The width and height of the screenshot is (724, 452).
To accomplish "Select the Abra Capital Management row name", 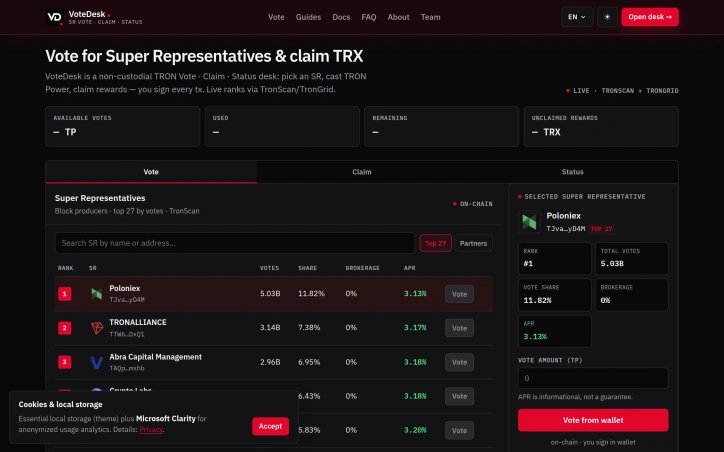I will (x=155, y=357).
